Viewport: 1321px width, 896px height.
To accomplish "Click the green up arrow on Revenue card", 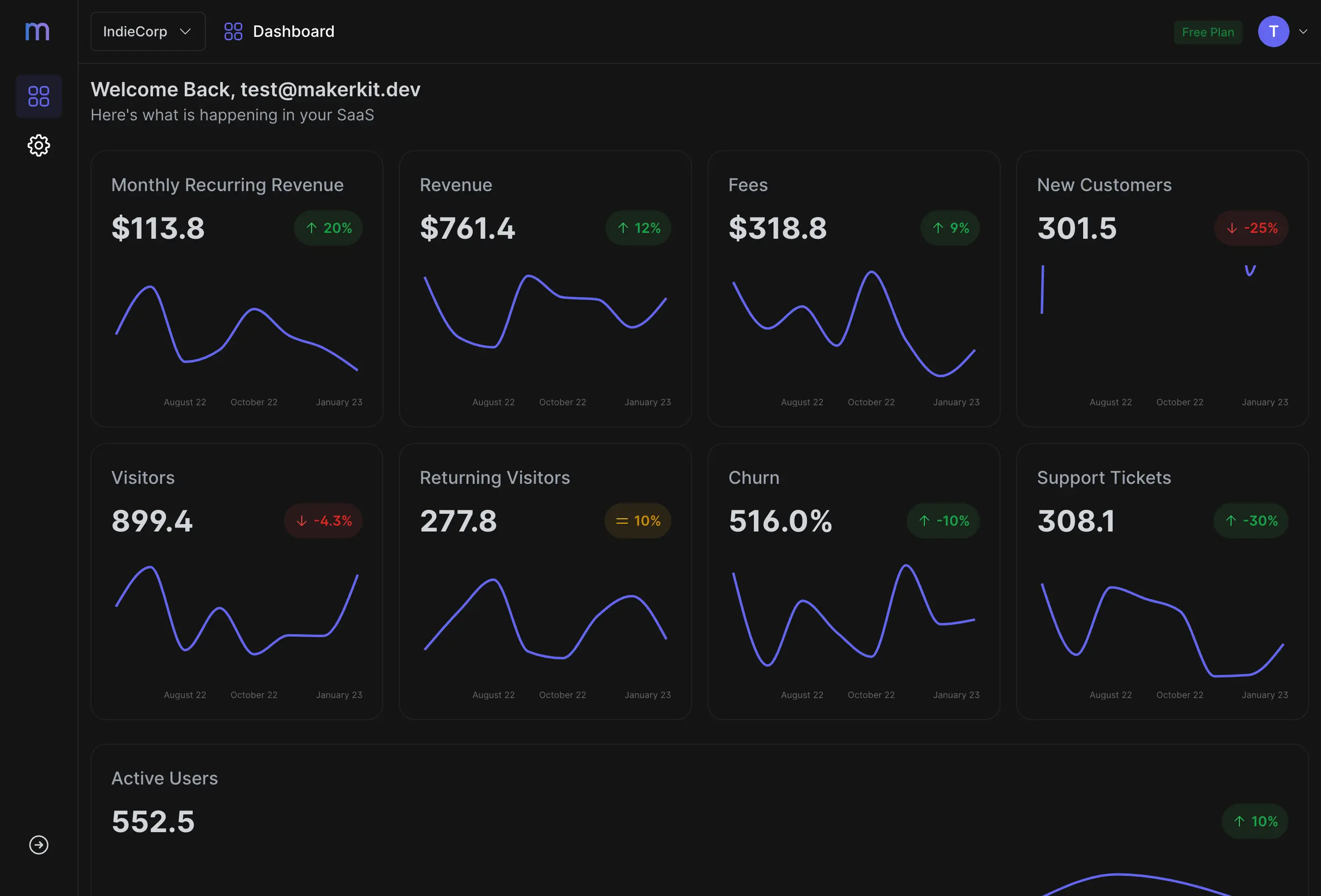I will [623, 228].
